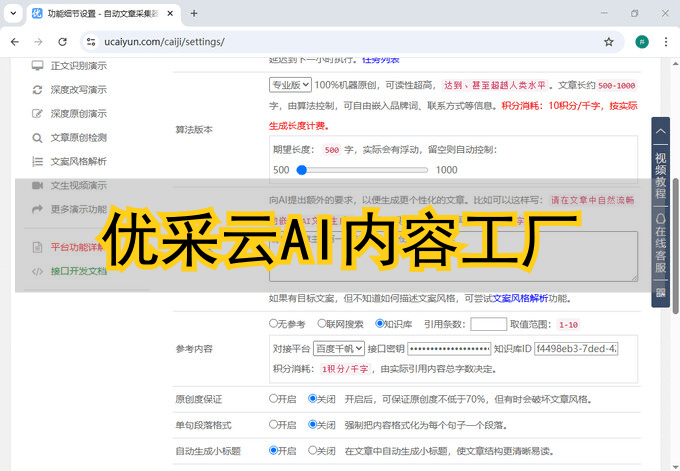Screen dimensions: 680x471
Task: Turn off 自动生成小标题 by choosing 关闭
Action: click(314, 451)
